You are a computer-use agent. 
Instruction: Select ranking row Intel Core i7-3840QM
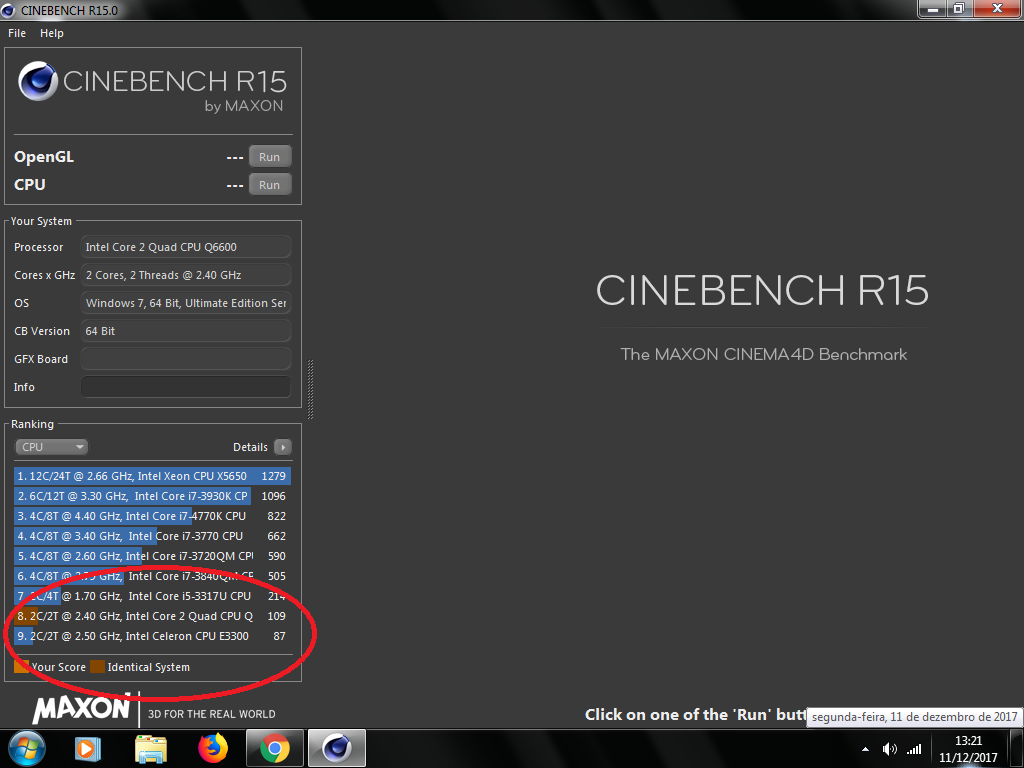coord(152,576)
